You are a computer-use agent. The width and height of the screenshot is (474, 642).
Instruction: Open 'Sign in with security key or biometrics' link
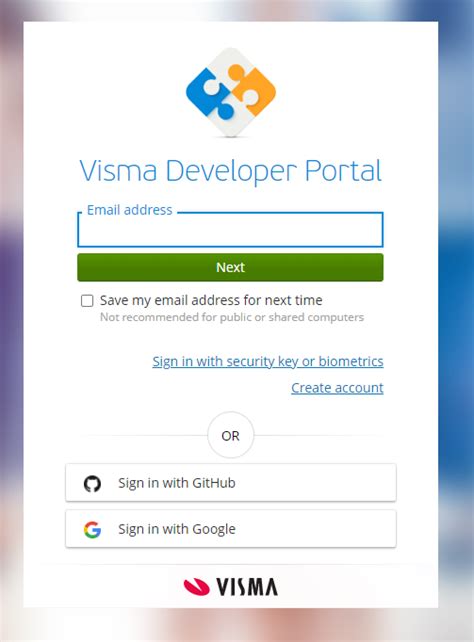click(268, 362)
